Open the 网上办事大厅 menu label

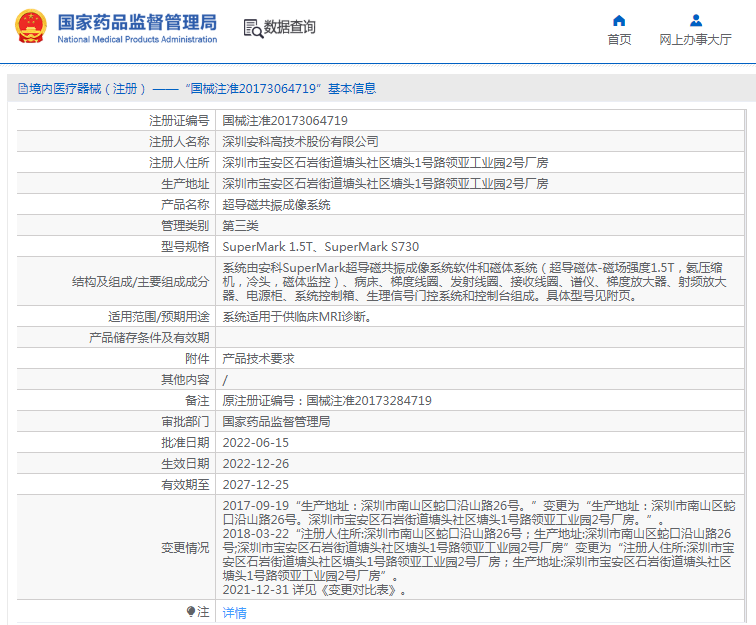click(696, 40)
